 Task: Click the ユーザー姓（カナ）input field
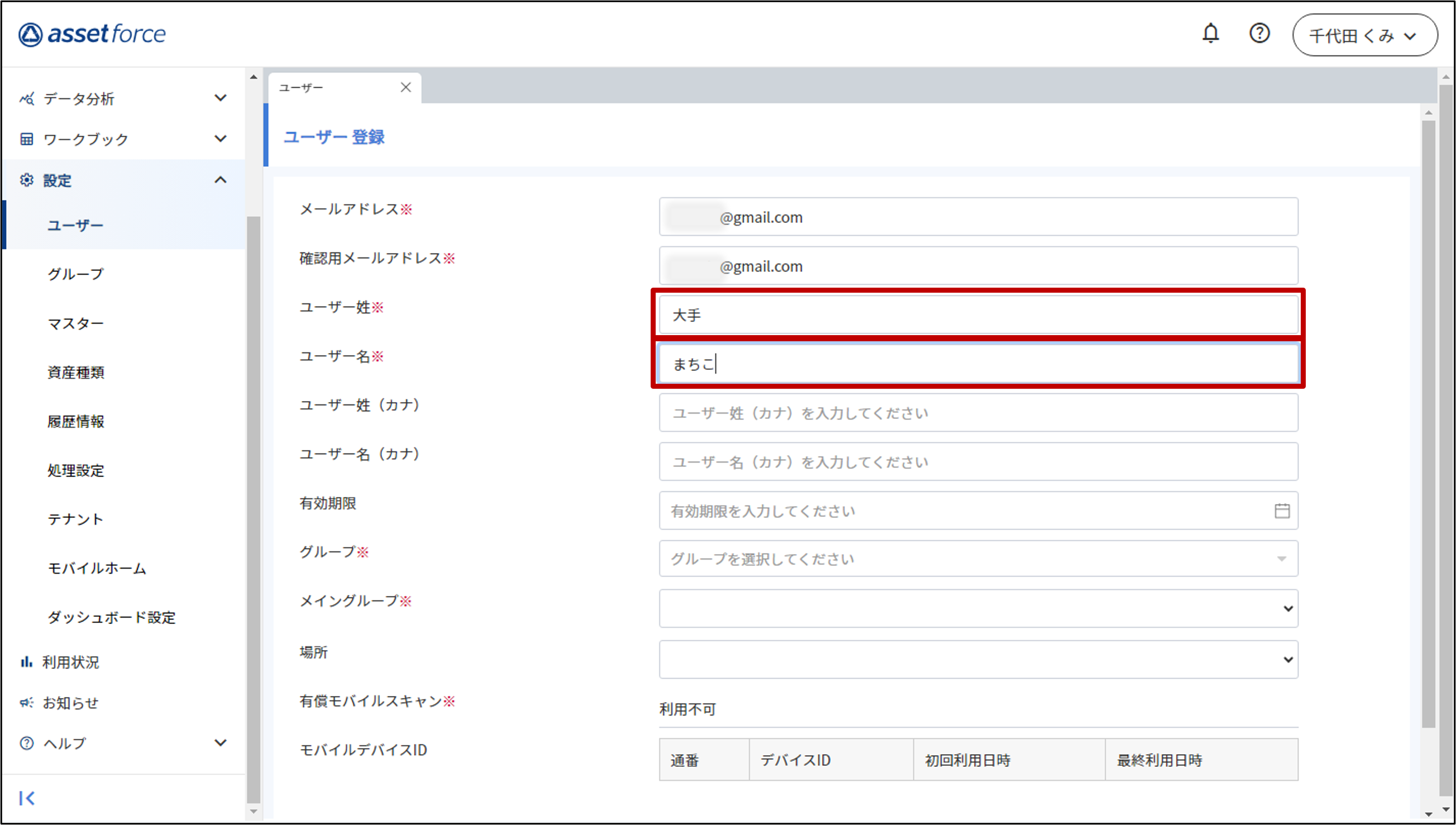[x=978, y=412]
